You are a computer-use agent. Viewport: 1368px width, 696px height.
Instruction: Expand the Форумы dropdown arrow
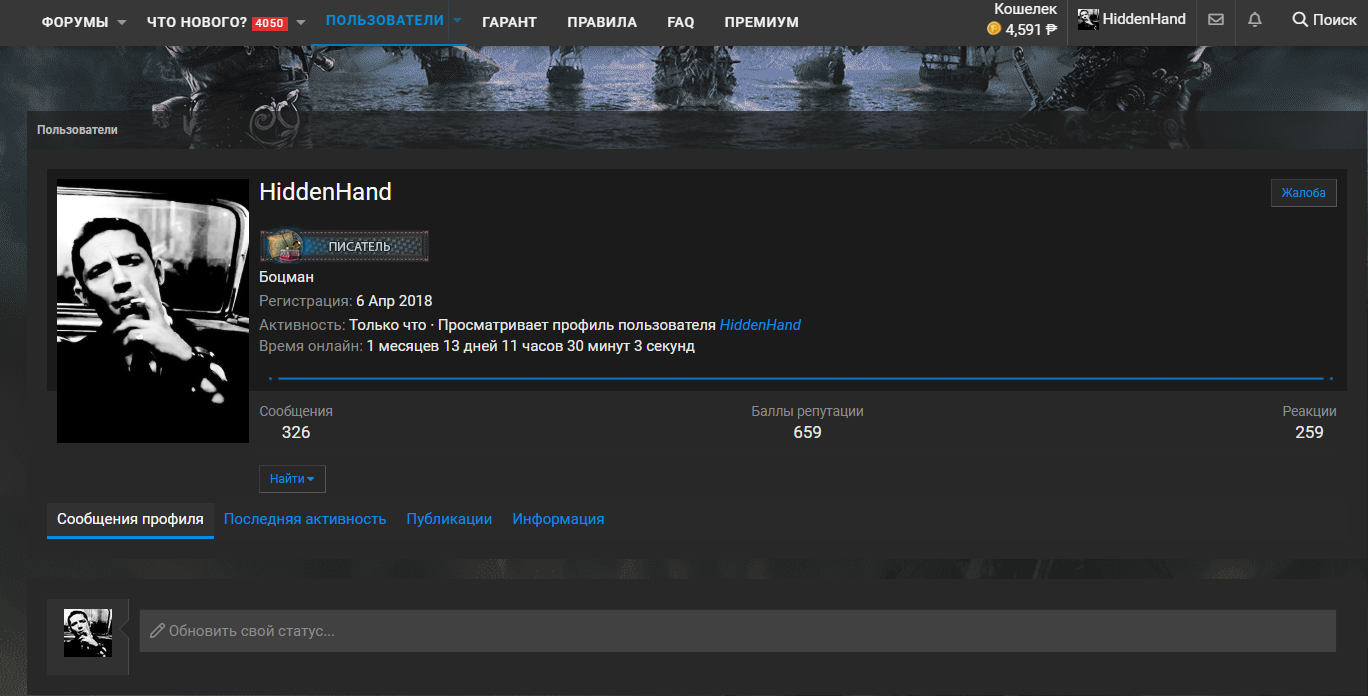tap(122, 22)
